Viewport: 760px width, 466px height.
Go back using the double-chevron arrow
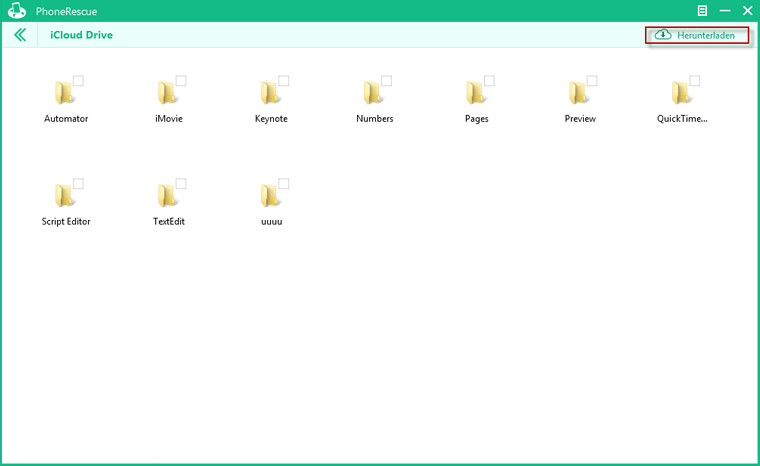[x=20, y=35]
